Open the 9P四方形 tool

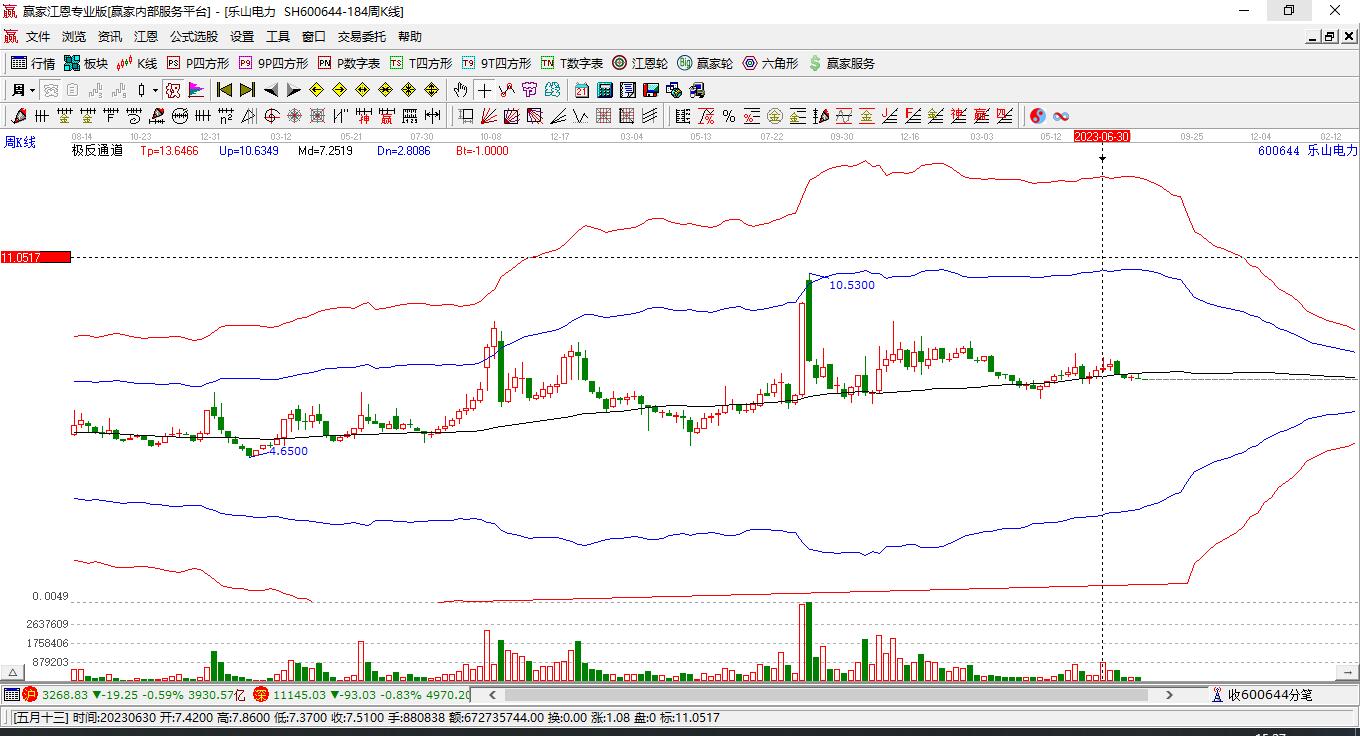coord(273,63)
